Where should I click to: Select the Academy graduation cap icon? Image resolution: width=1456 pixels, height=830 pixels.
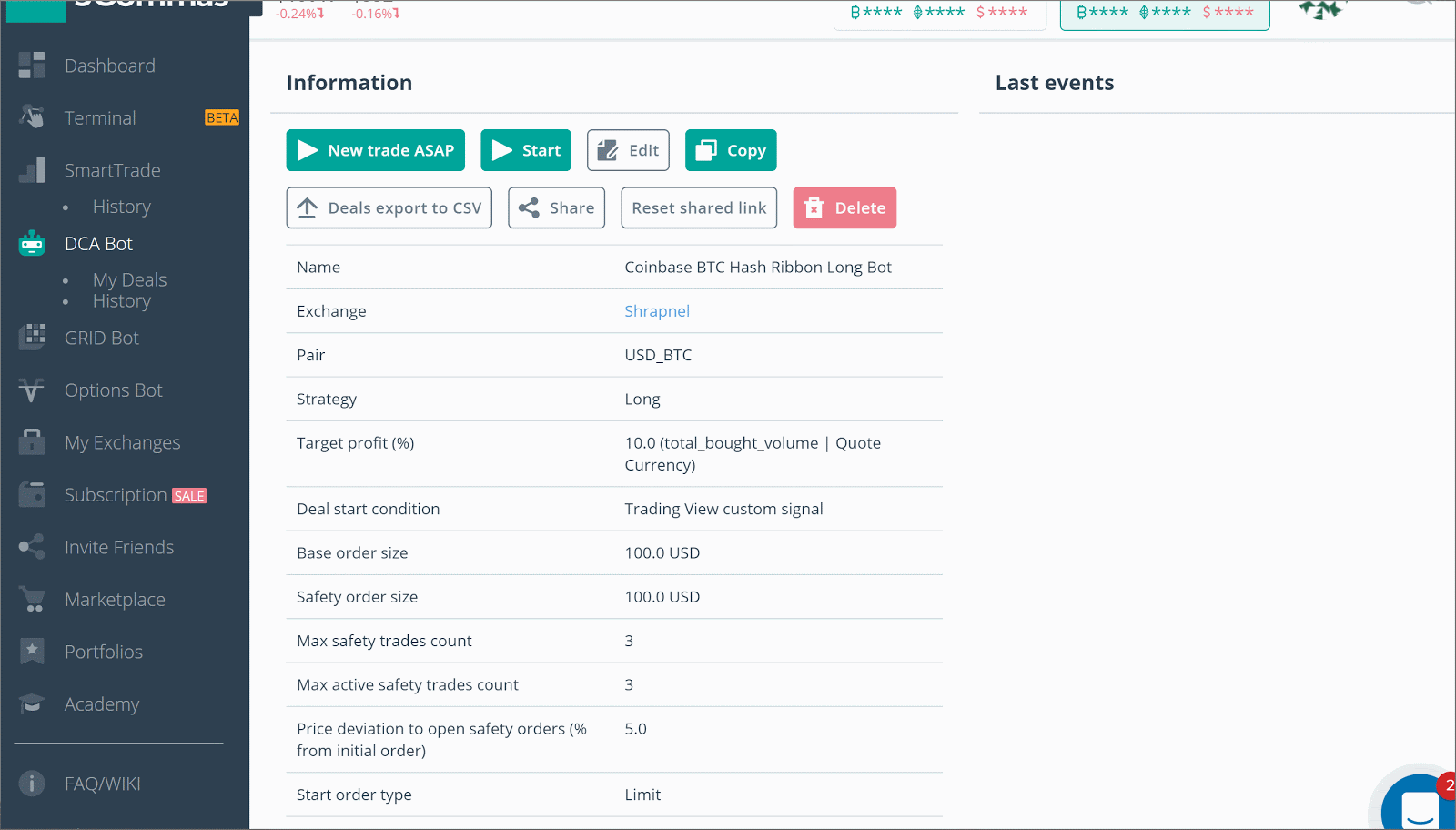32,703
